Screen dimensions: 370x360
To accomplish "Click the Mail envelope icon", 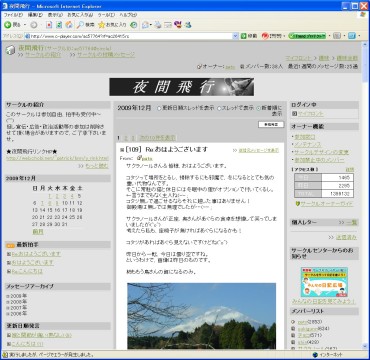I will 145,25.
